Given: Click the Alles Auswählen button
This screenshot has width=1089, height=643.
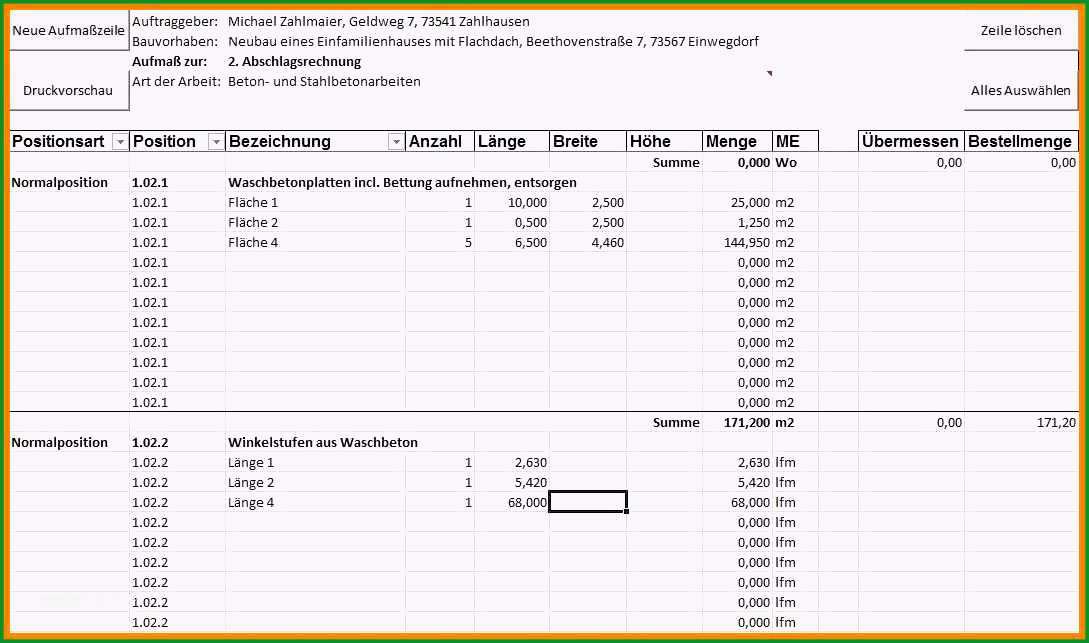Looking at the screenshot, I should 1021,90.
